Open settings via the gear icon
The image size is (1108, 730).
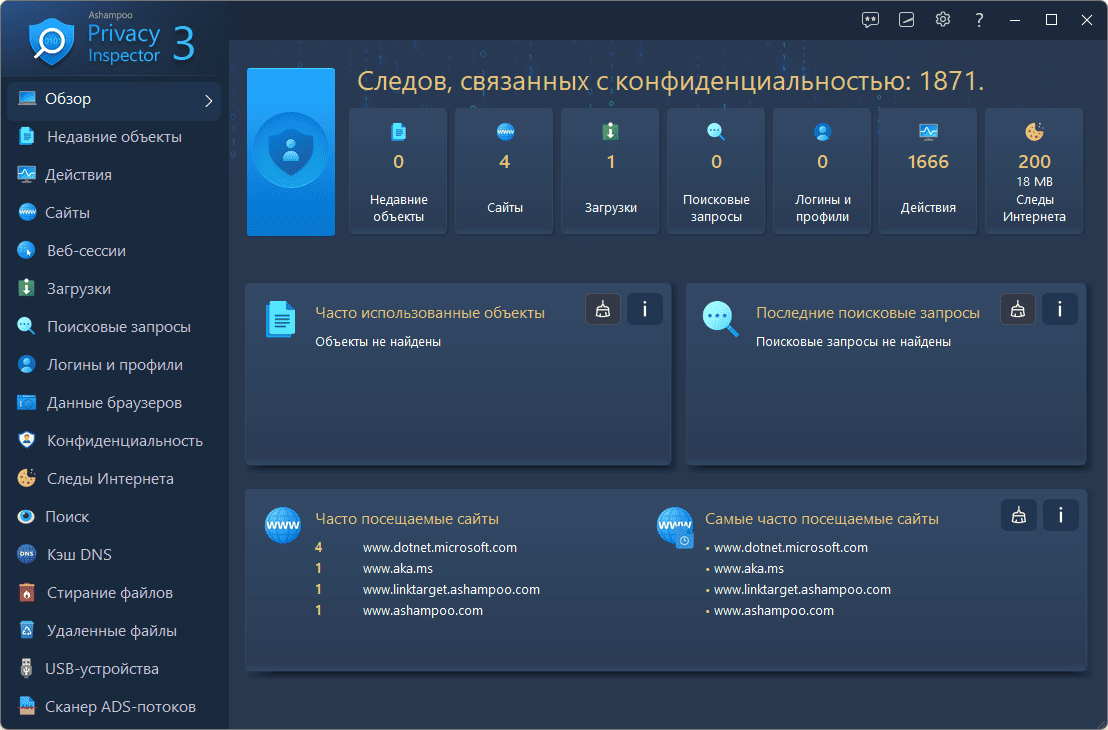942,20
